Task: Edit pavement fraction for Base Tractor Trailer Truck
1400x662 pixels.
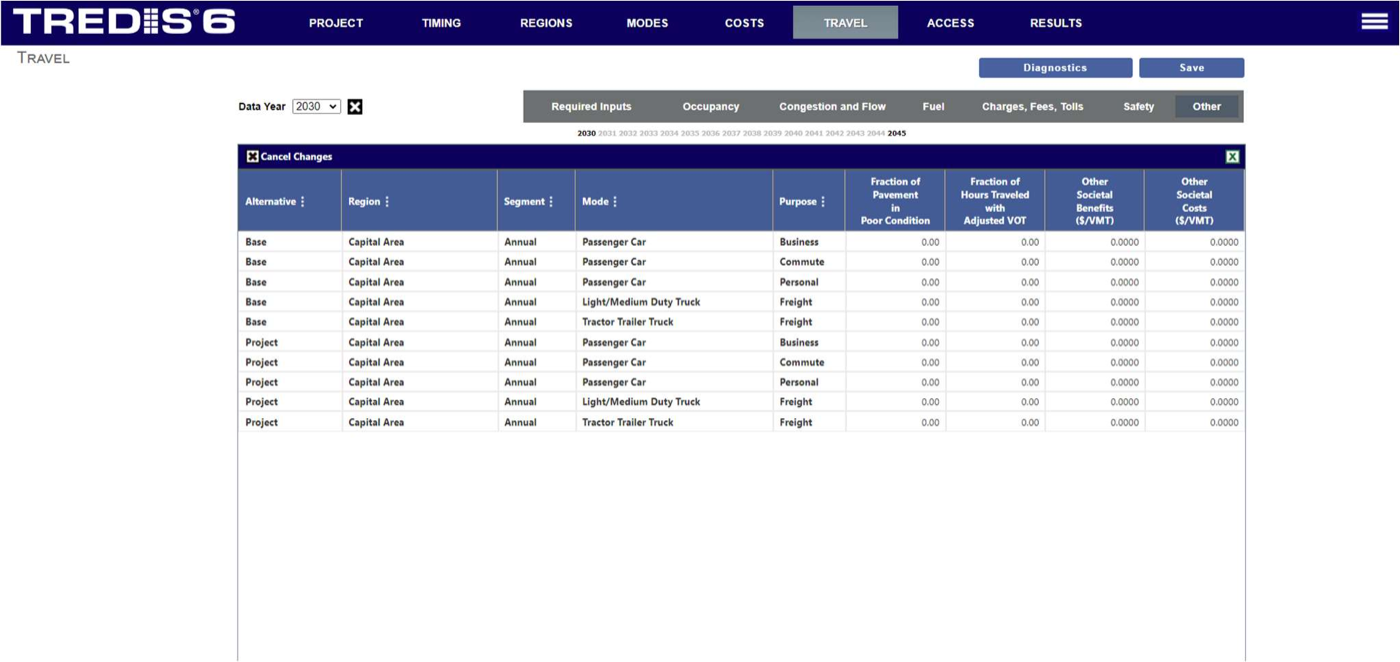Action: 895,322
